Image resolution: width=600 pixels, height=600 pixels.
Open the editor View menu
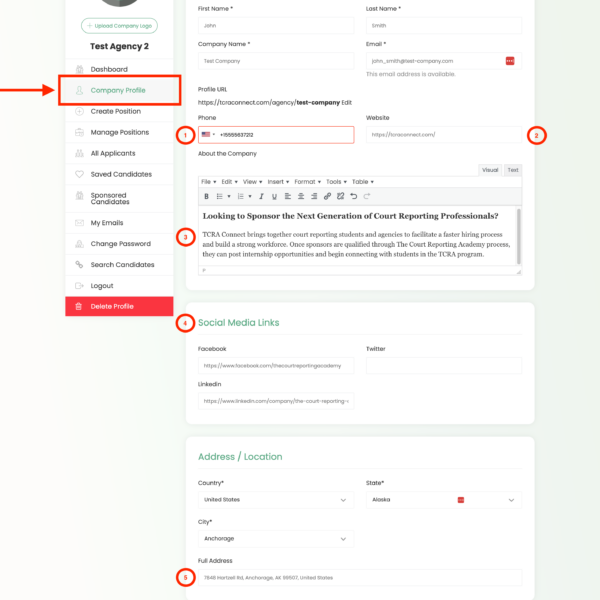tap(252, 182)
